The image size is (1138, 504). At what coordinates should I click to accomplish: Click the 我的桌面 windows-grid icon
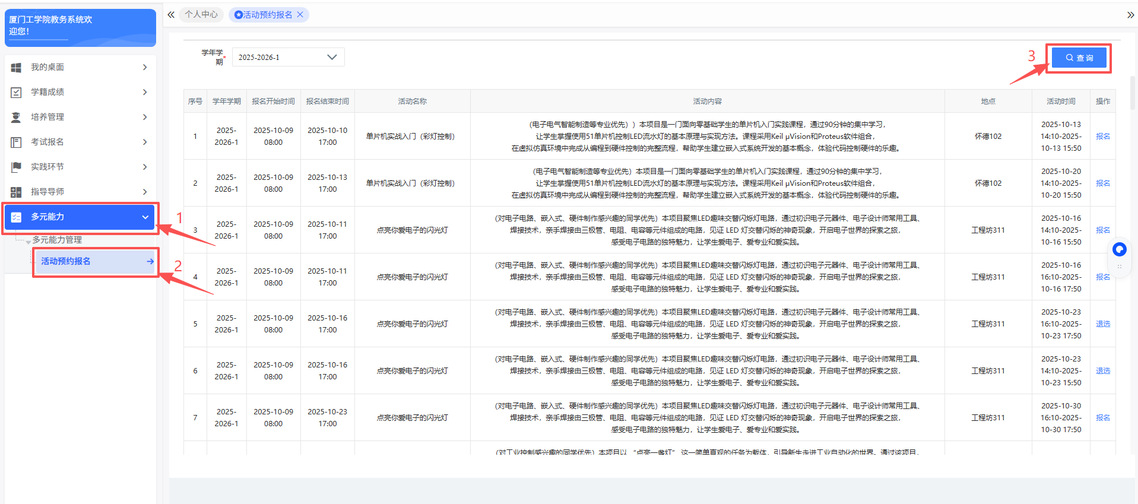pyautogui.click(x=16, y=67)
